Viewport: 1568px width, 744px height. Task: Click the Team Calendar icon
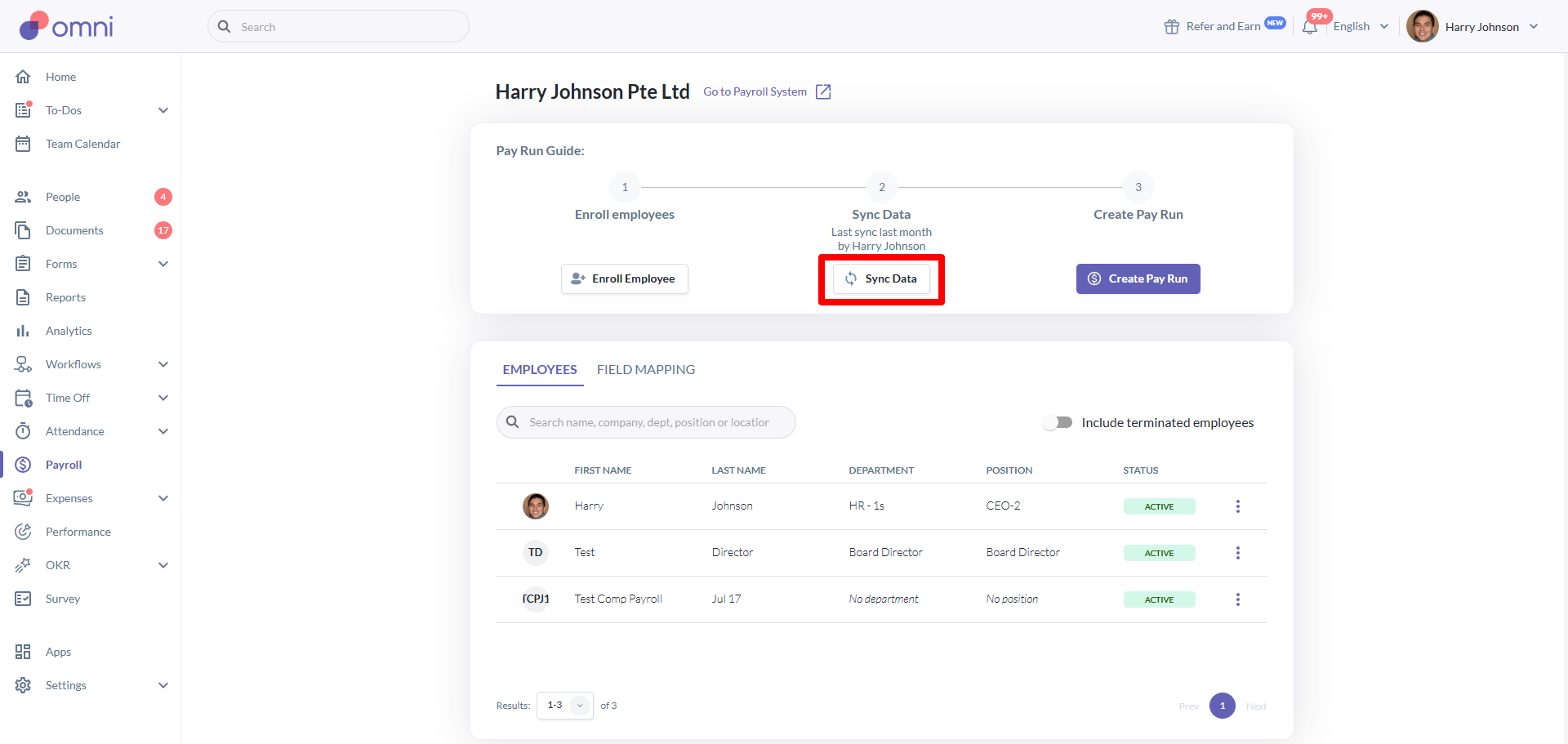click(x=23, y=144)
